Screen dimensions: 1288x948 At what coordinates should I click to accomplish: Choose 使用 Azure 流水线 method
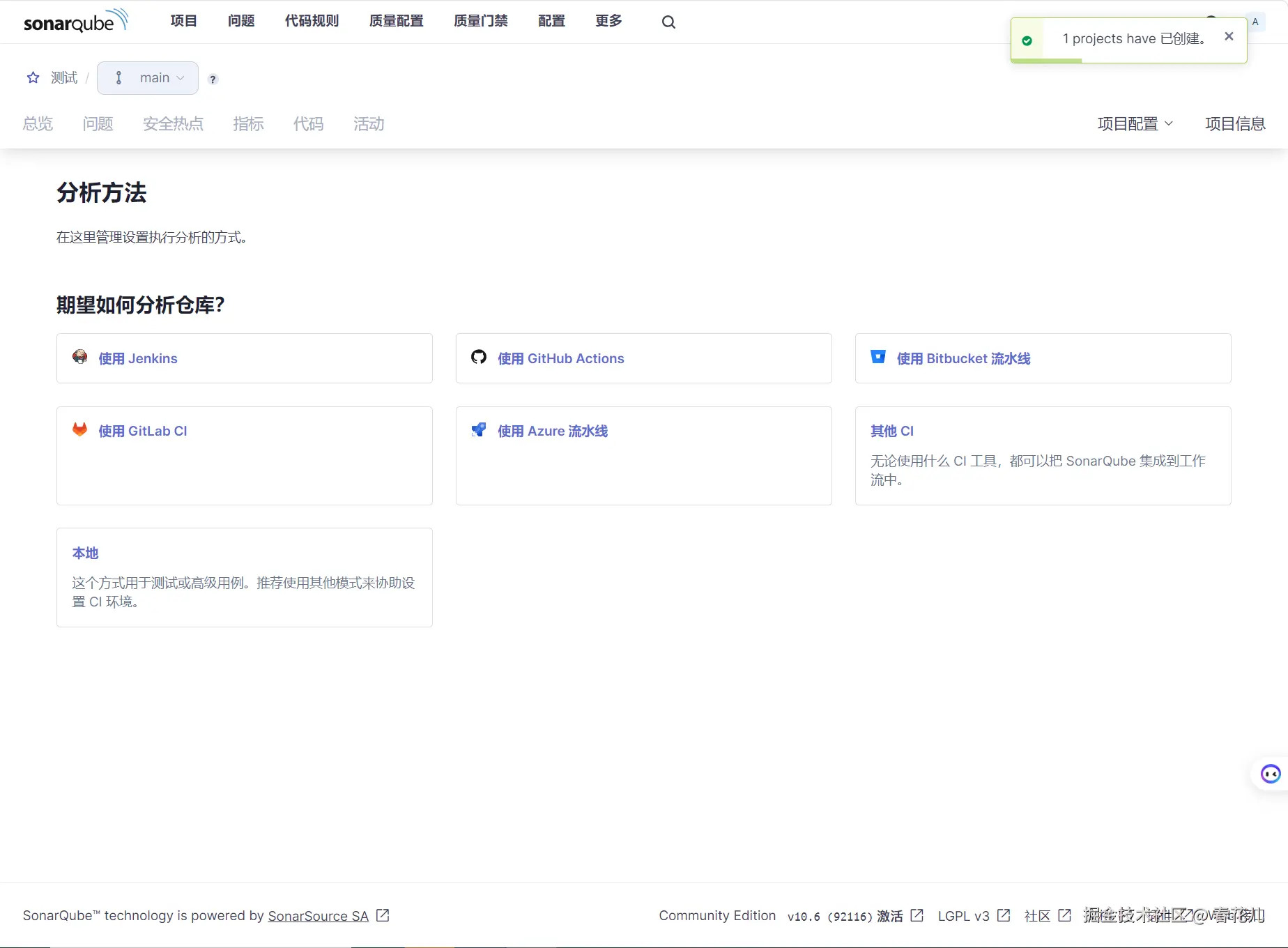point(644,456)
